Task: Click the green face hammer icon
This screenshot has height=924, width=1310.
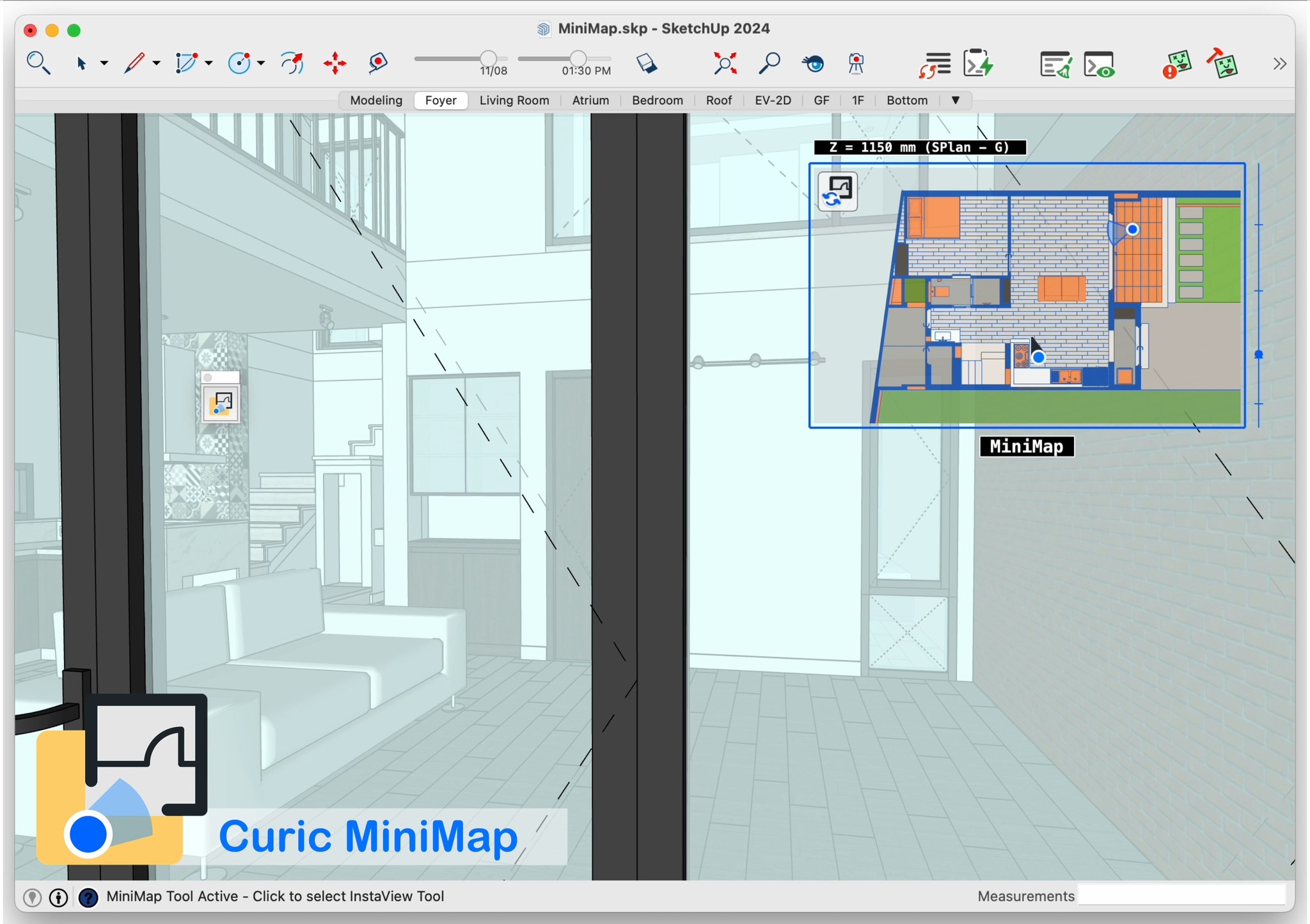Action: pyautogui.click(x=1222, y=63)
